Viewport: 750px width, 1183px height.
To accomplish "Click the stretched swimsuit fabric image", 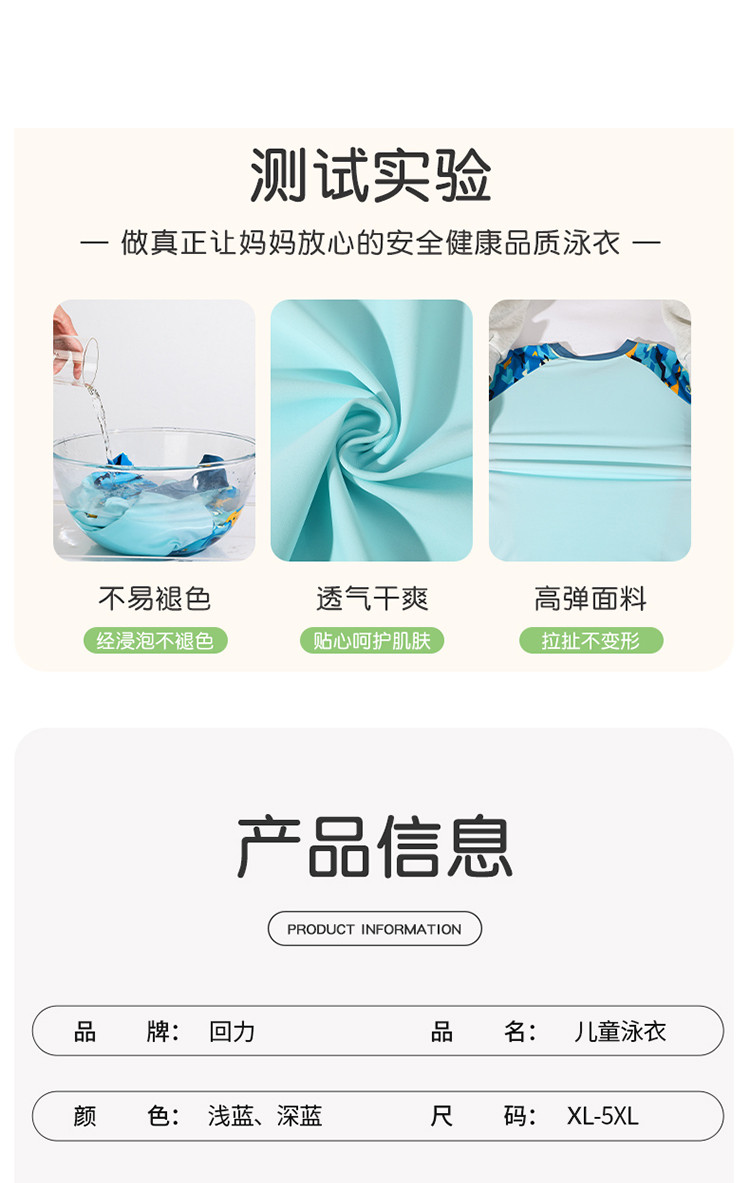I will click(x=590, y=430).
